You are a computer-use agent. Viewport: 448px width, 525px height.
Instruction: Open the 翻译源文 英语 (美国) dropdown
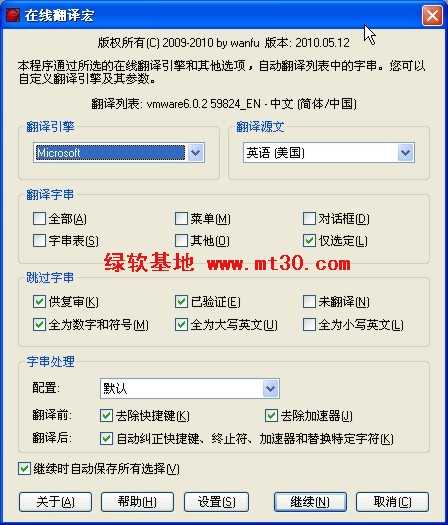(x=405, y=153)
